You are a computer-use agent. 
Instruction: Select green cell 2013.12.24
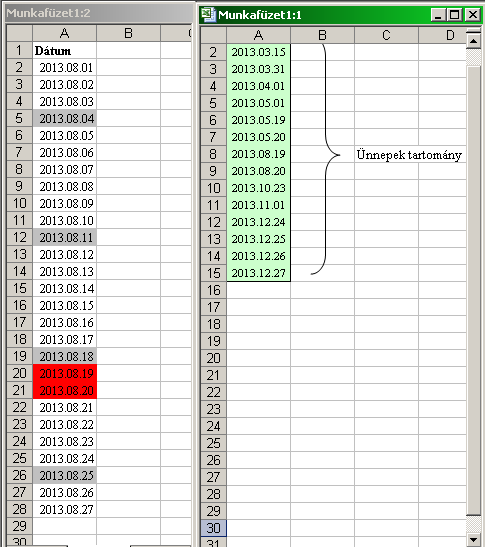[x=259, y=222]
